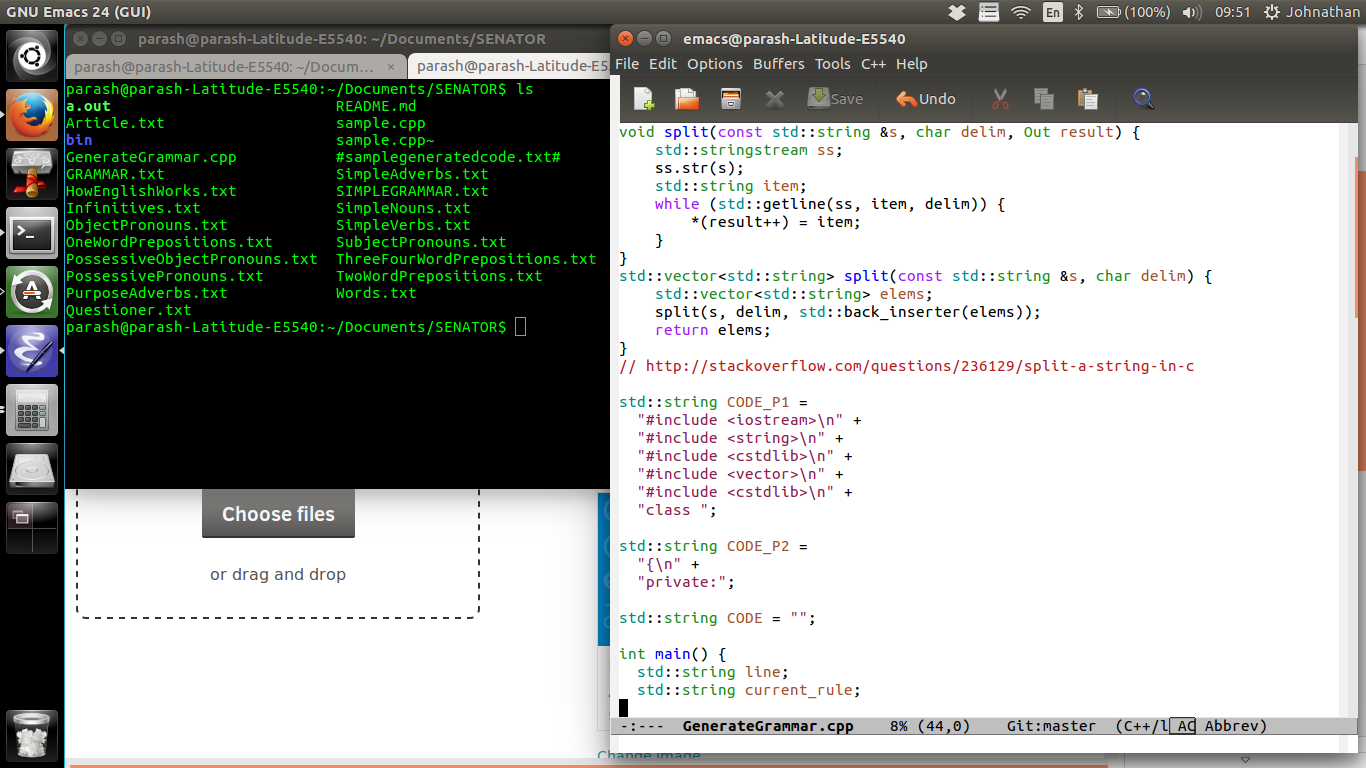
Task: Open the battery (100%) indicator
Action: coord(1133,12)
